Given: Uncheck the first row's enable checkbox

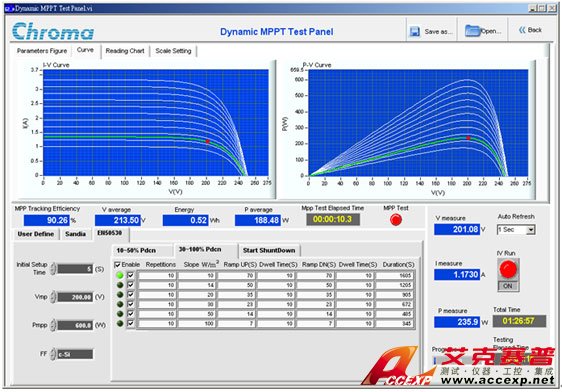Looking at the screenshot, I should click(130, 275).
